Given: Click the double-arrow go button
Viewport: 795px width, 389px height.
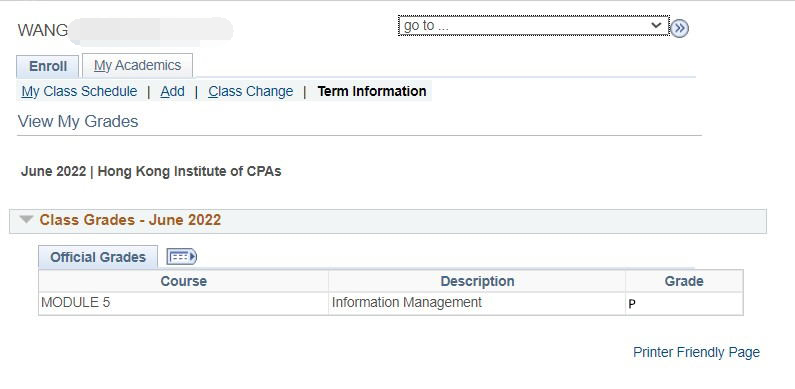Looking at the screenshot, I should 680,28.
